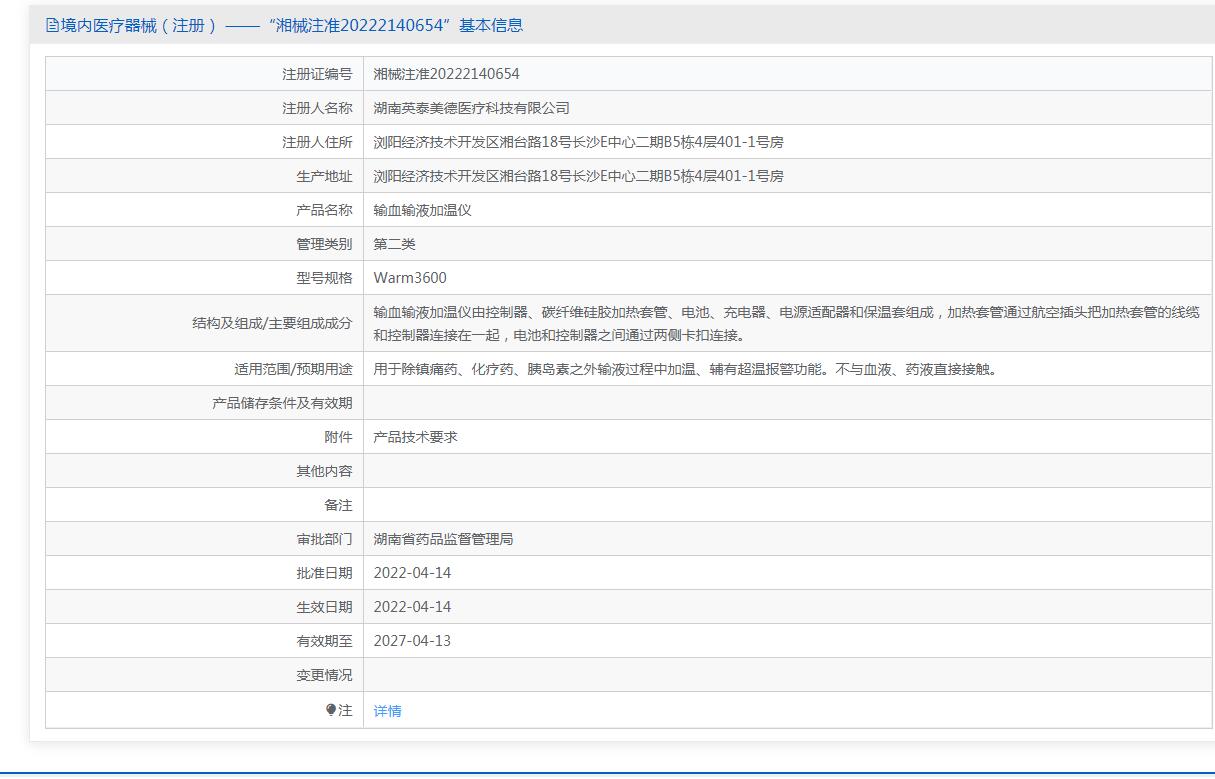Click management category value 第二类

394,244
